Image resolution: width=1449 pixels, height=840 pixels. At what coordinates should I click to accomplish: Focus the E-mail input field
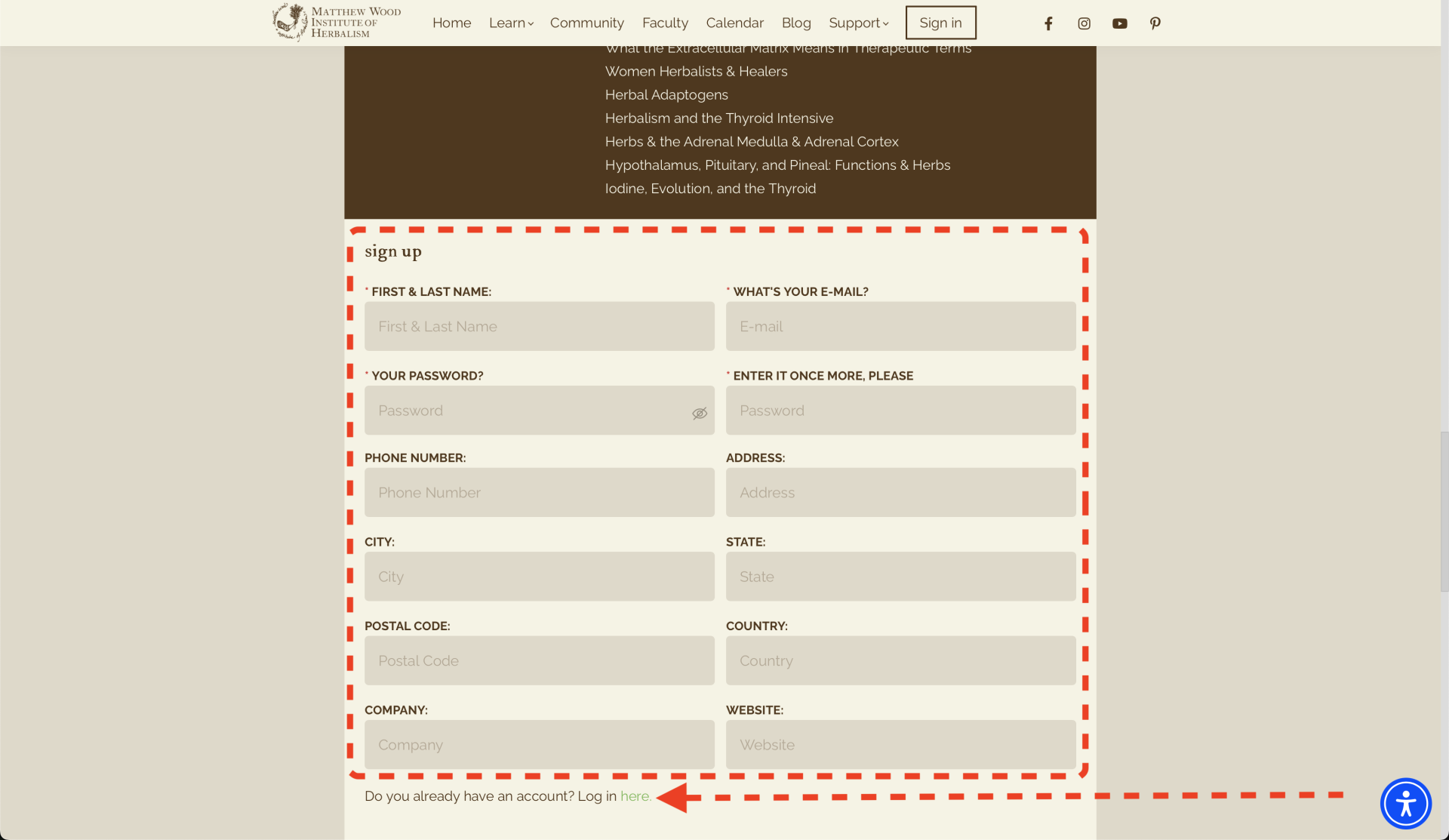pyautogui.click(x=900, y=326)
